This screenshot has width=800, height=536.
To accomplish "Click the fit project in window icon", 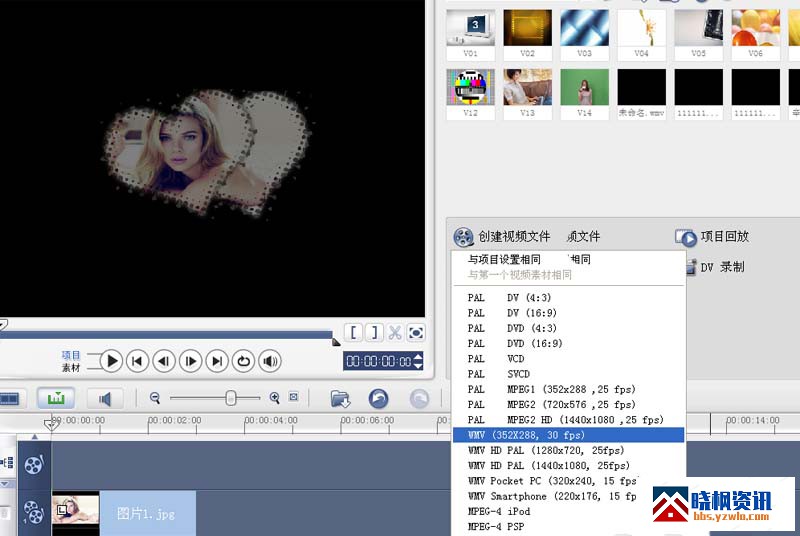I will point(294,398).
